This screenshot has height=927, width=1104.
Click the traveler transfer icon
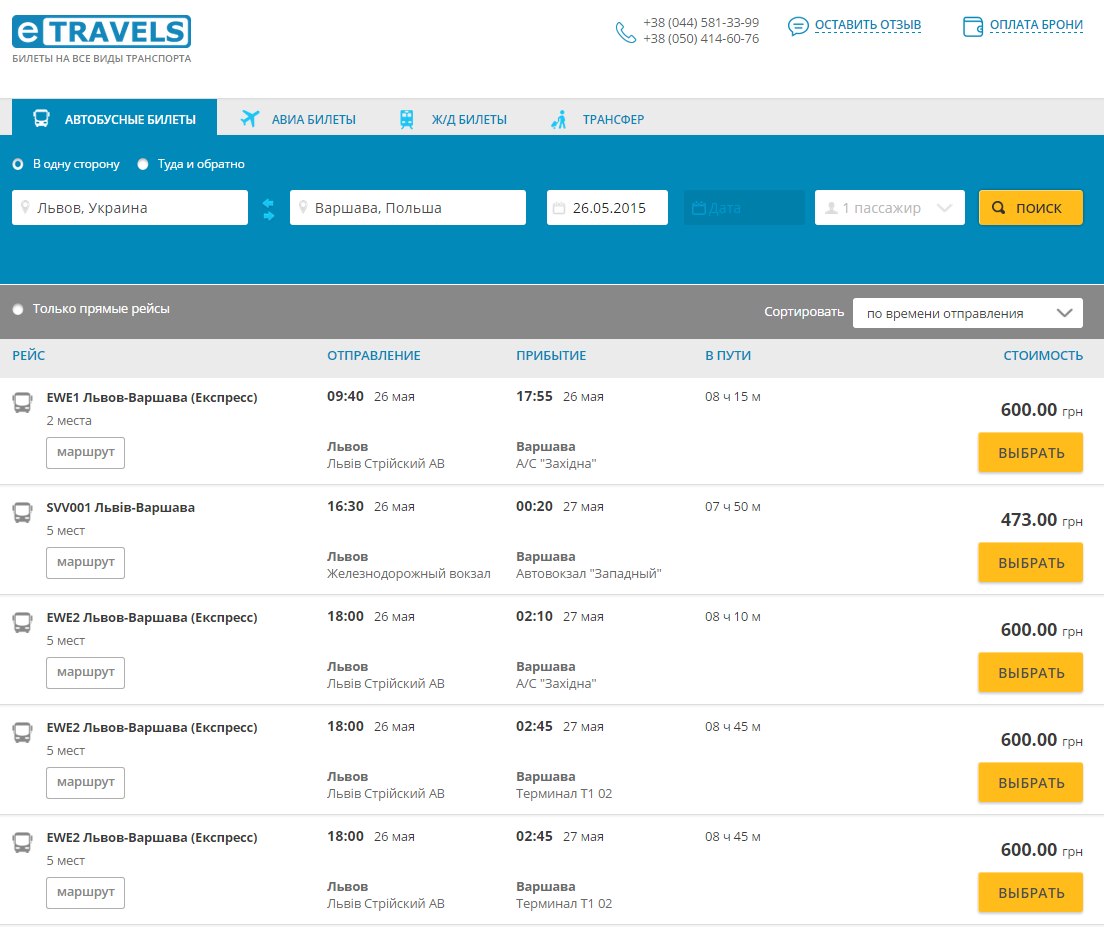558,120
